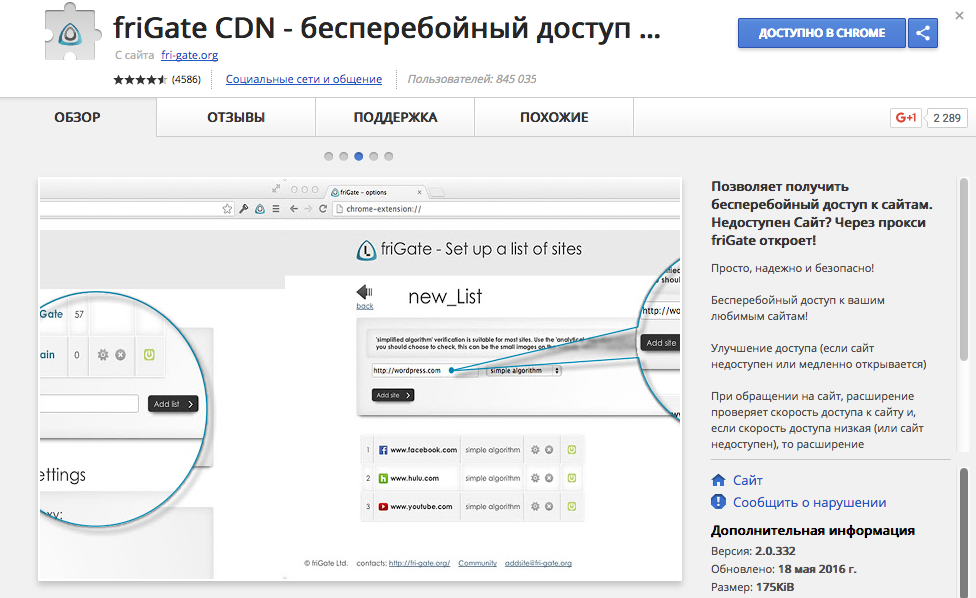
Task: Click the exclamation badge report icon
Action: pos(718,502)
